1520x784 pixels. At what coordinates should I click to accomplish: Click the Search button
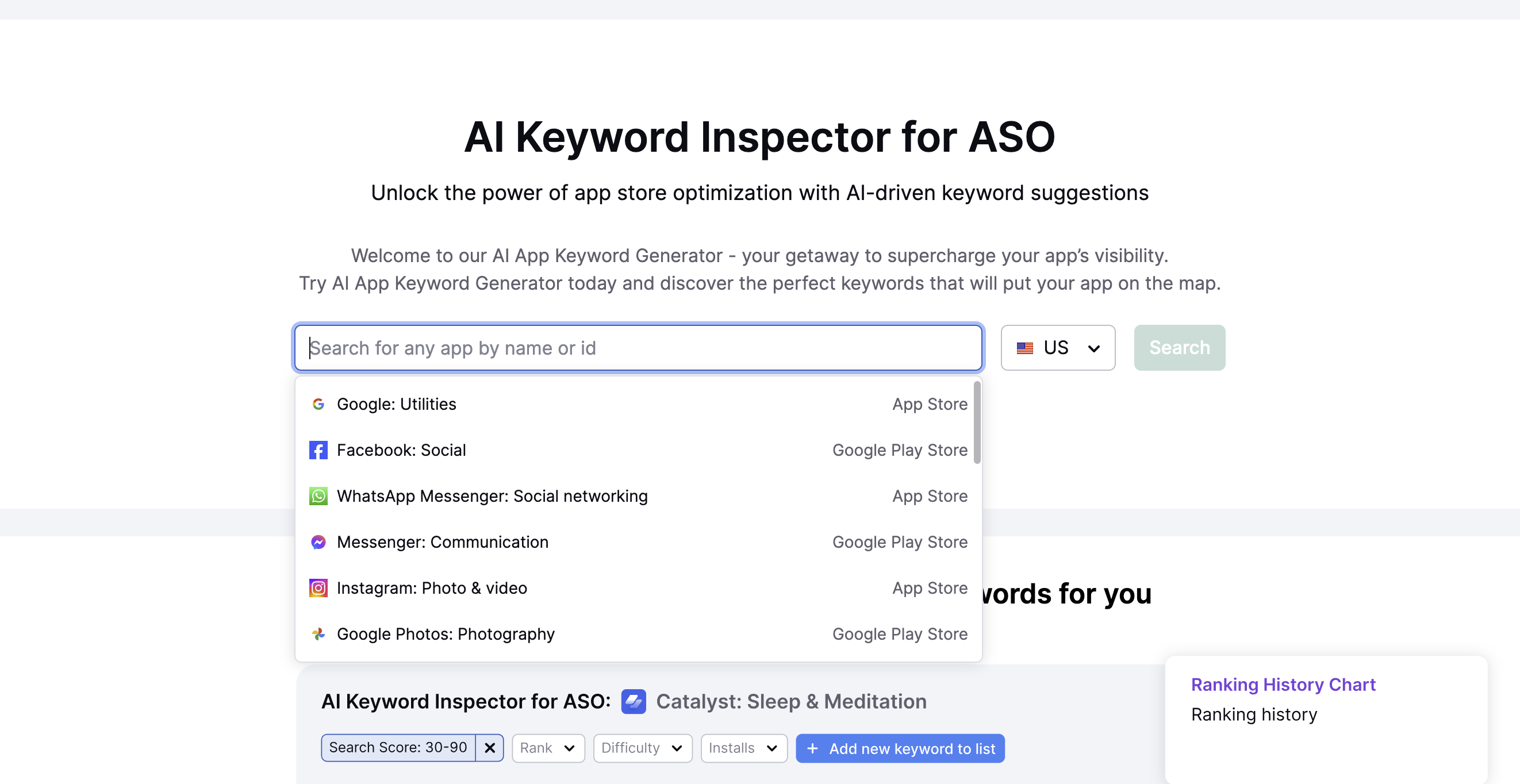[x=1179, y=348]
